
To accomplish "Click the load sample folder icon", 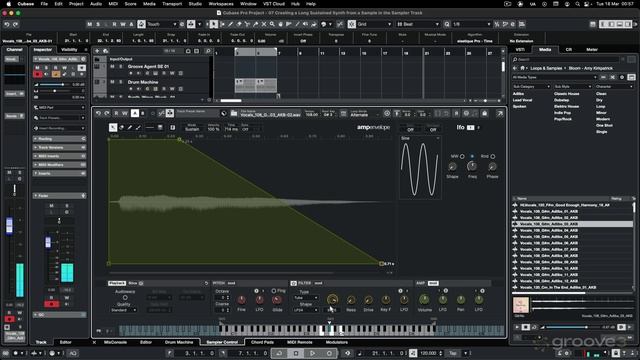I will tap(234, 113).
